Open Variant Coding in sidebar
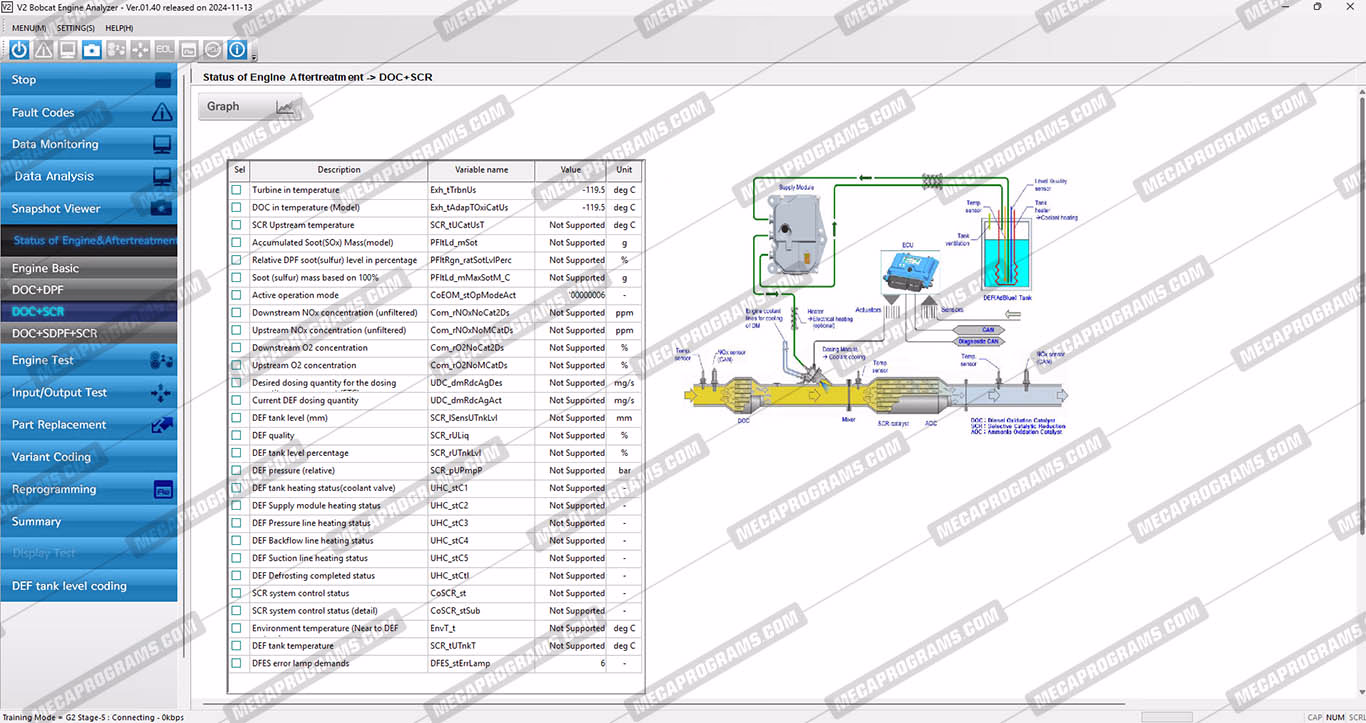Screen dimensions: 1366x723 click(88, 457)
